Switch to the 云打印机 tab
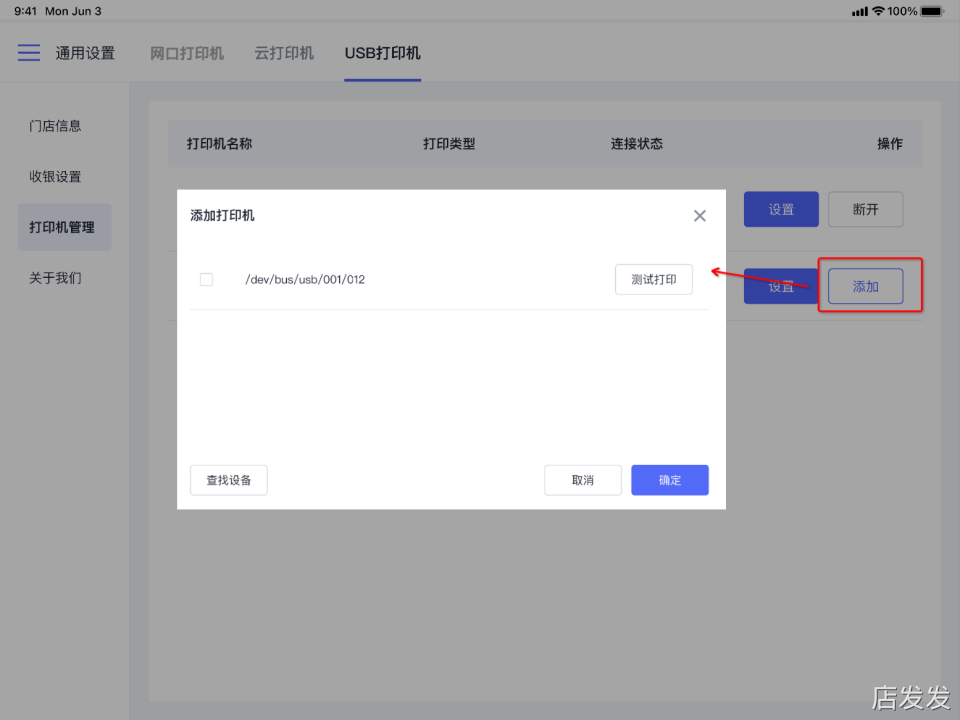The image size is (960, 720). point(284,53)
